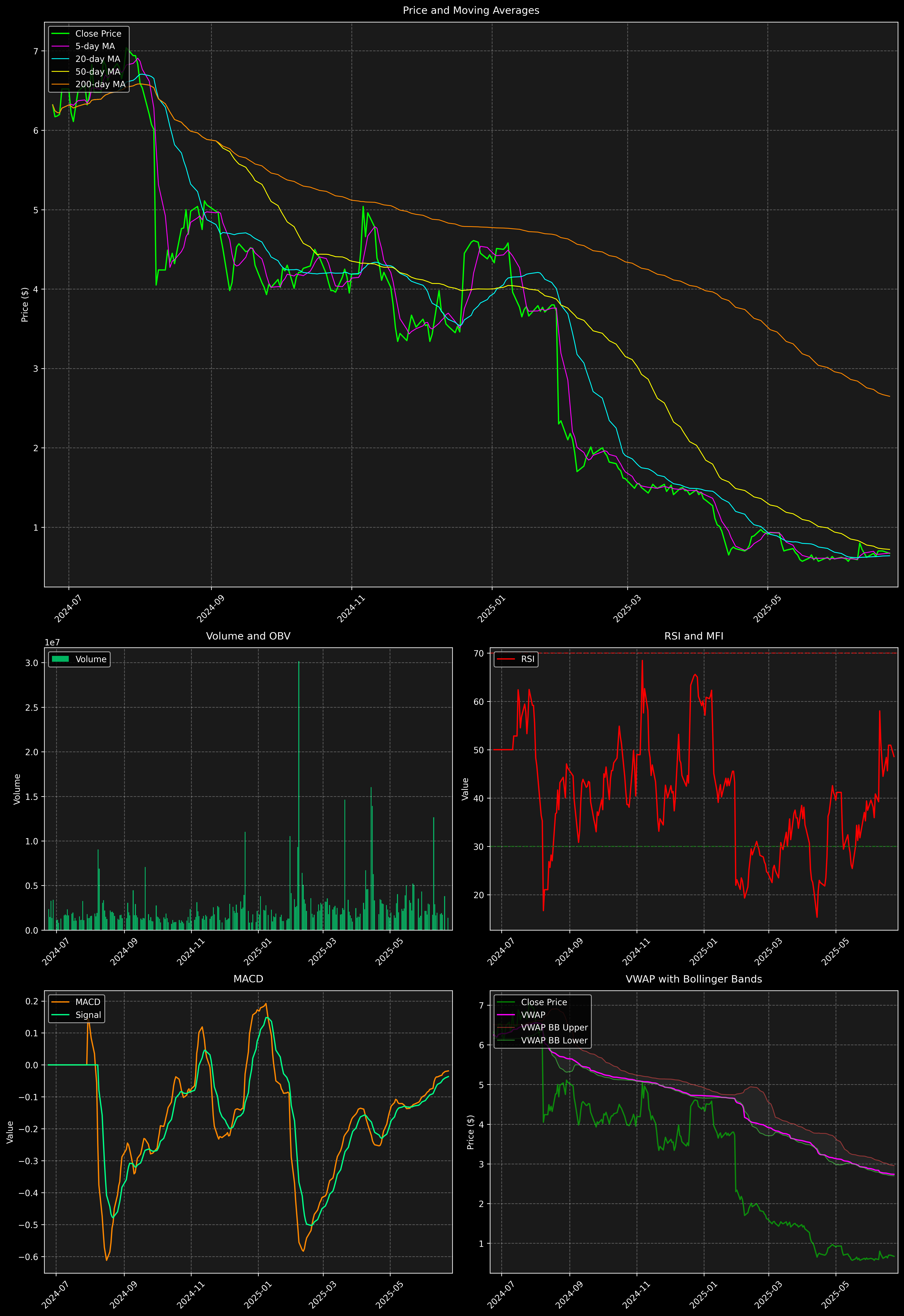Click the orange 200-day MA legend line swatch
This screenshot has height=1316, width=904.
click(60, 84)
